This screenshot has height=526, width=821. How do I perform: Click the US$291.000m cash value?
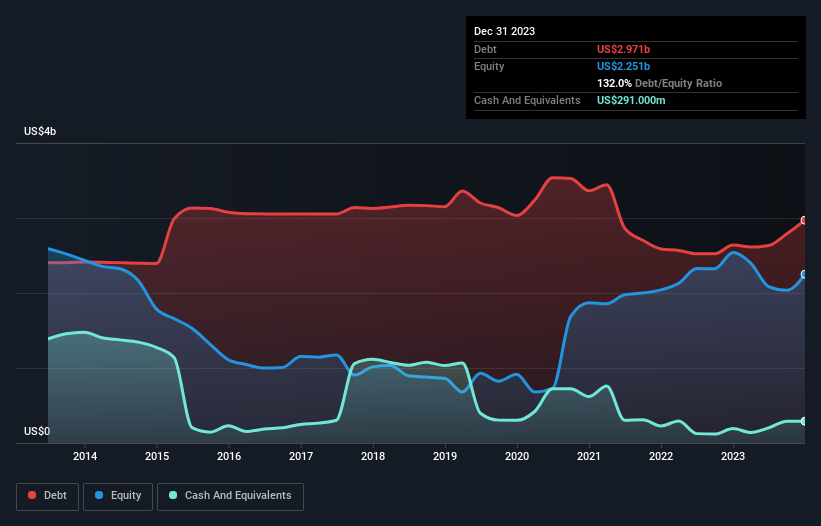point(631,100)
